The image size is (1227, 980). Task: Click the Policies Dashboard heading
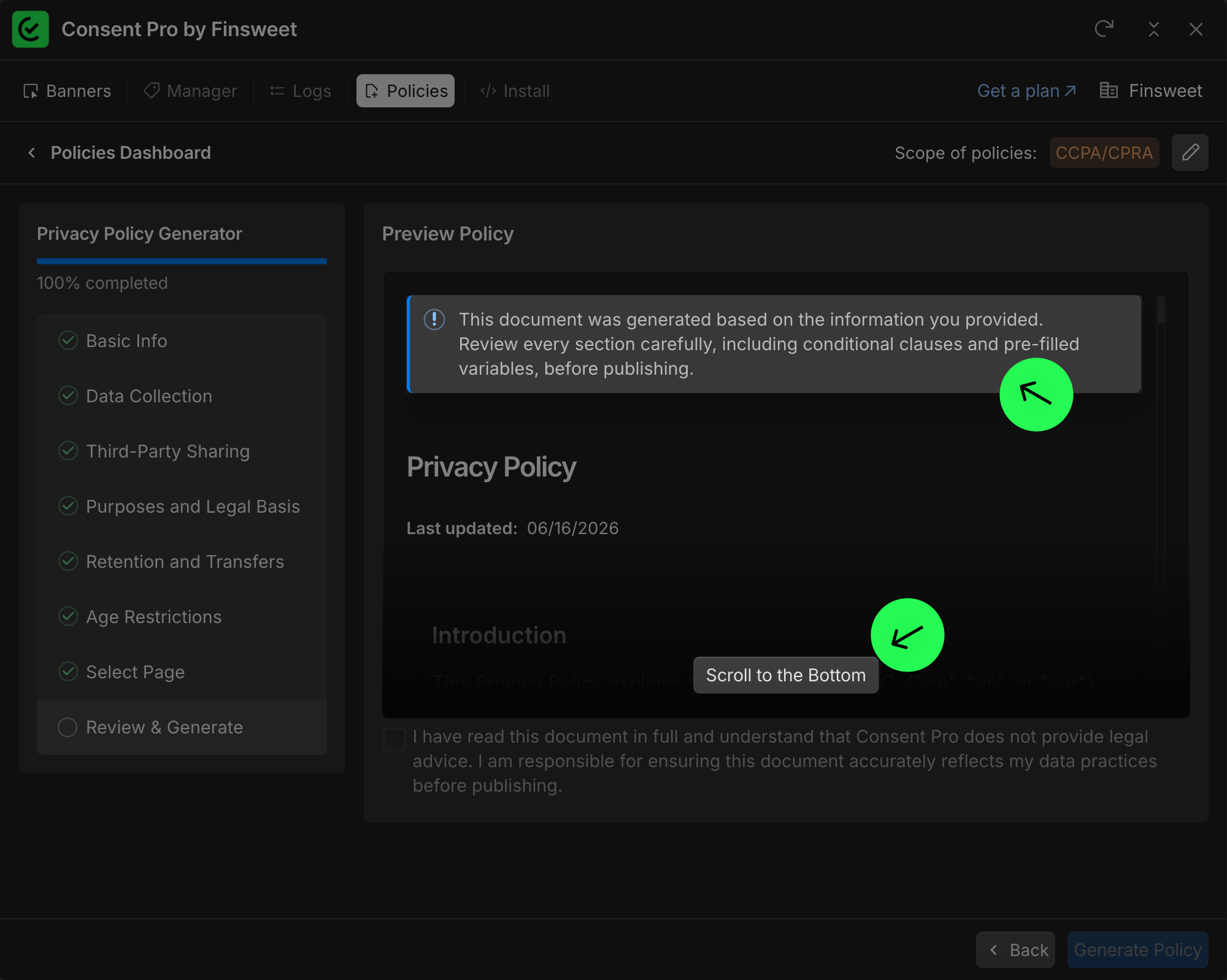131,153
